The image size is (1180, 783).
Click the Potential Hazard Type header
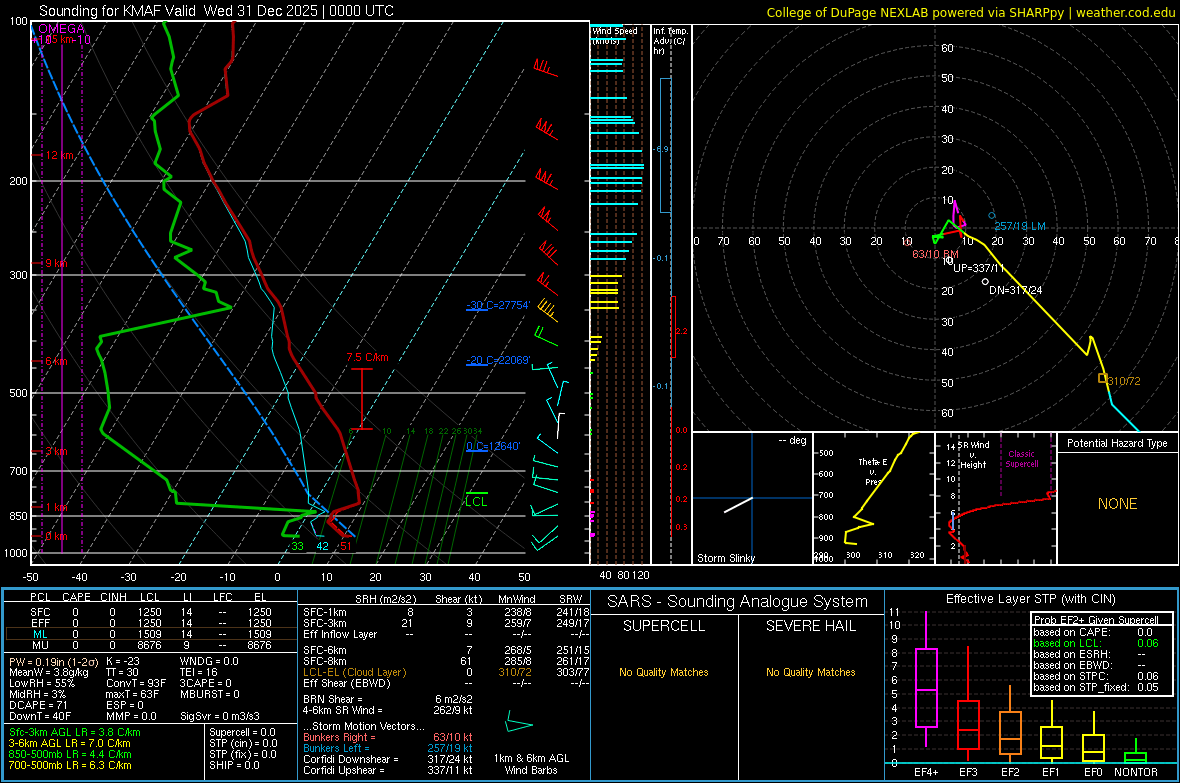tap(1117, 443)
